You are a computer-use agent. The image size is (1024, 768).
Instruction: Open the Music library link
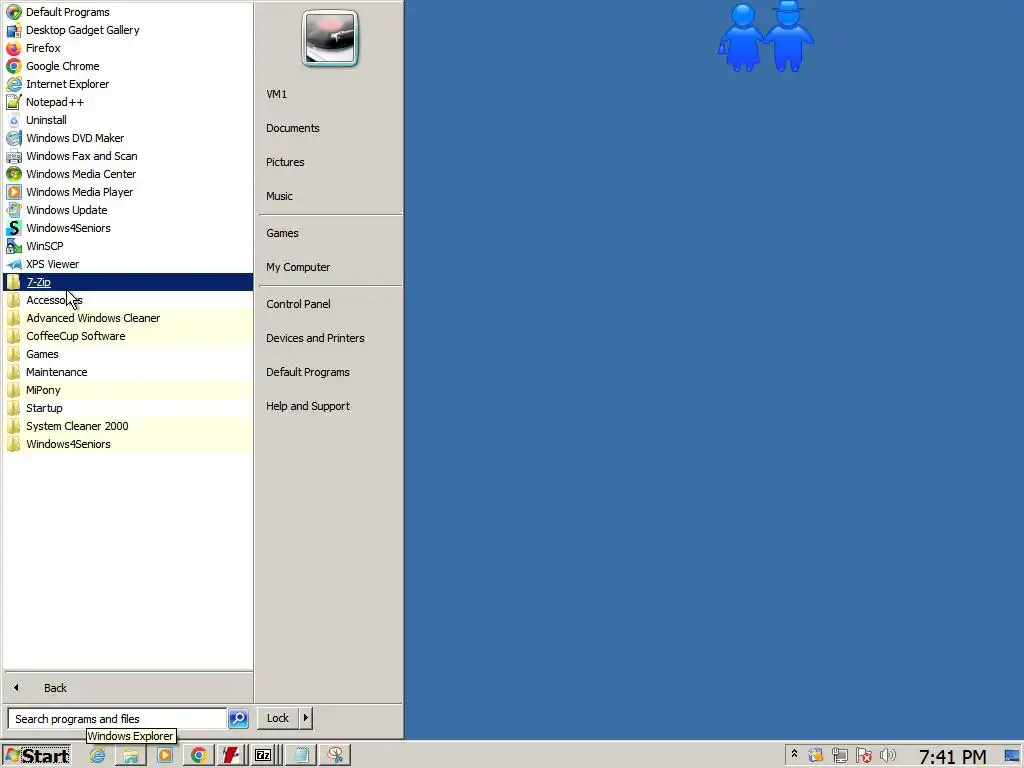click(330, 196)
